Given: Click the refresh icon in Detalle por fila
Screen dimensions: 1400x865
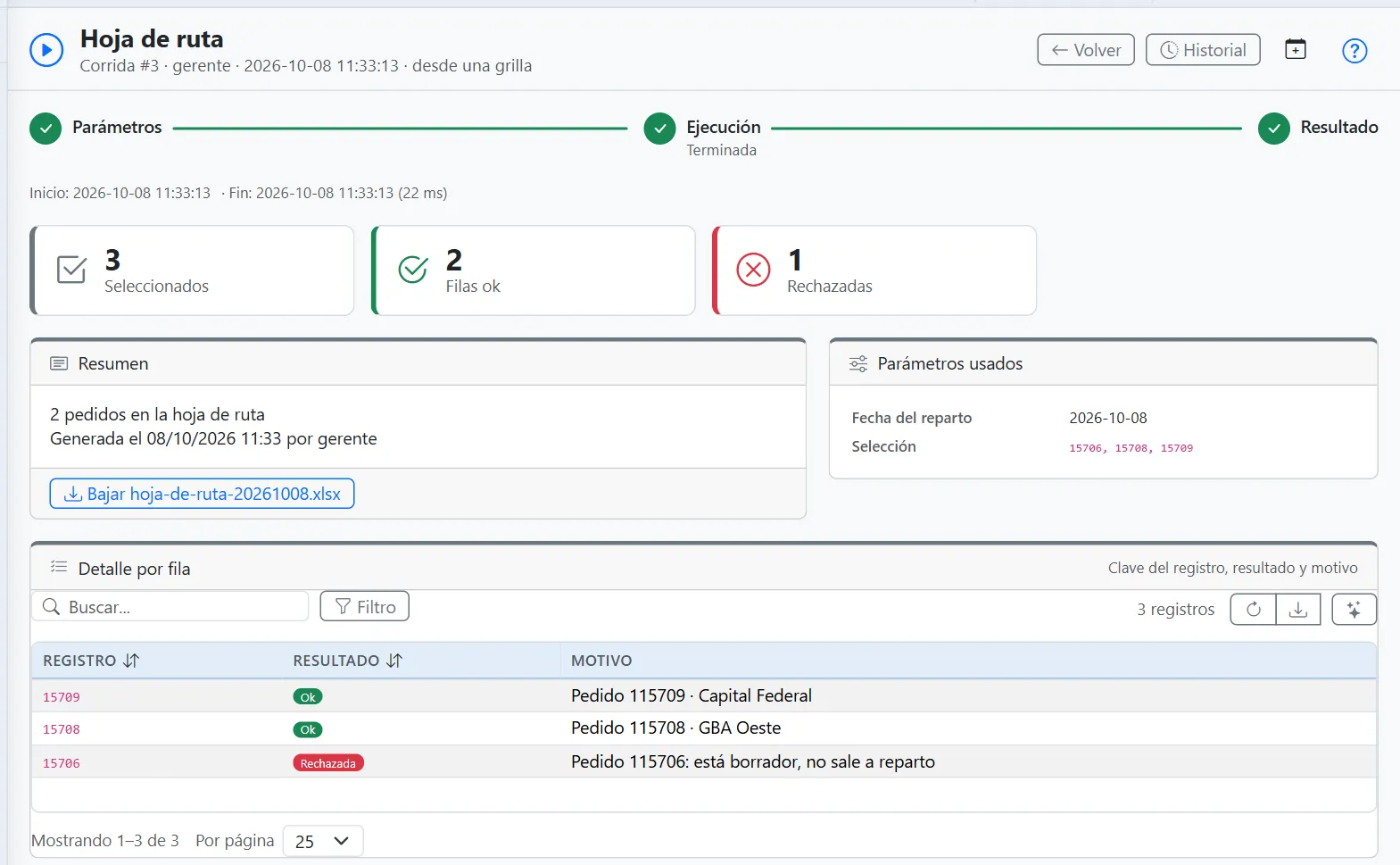Looking at the screenshot, I should point(1254,610).
